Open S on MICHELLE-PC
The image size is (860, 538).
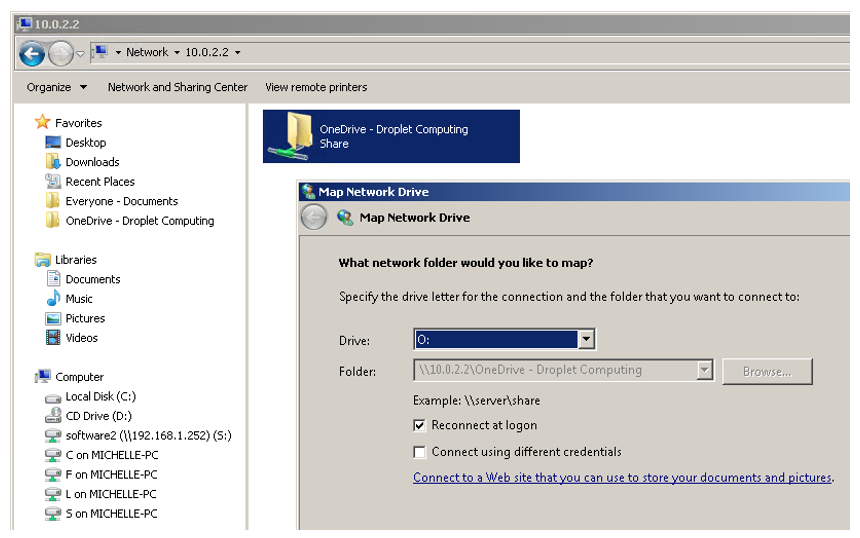pyautogui.click(x=111, y=514)
